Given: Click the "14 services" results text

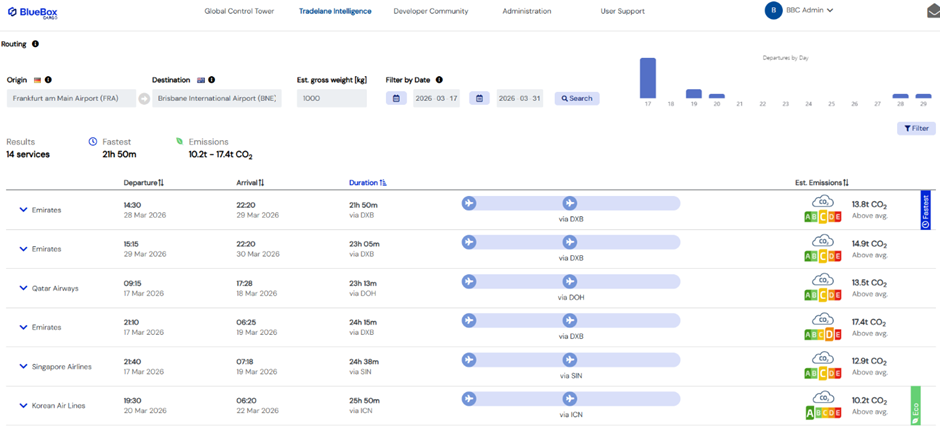Looking at the screenshot, I should (x=28, y=155).
